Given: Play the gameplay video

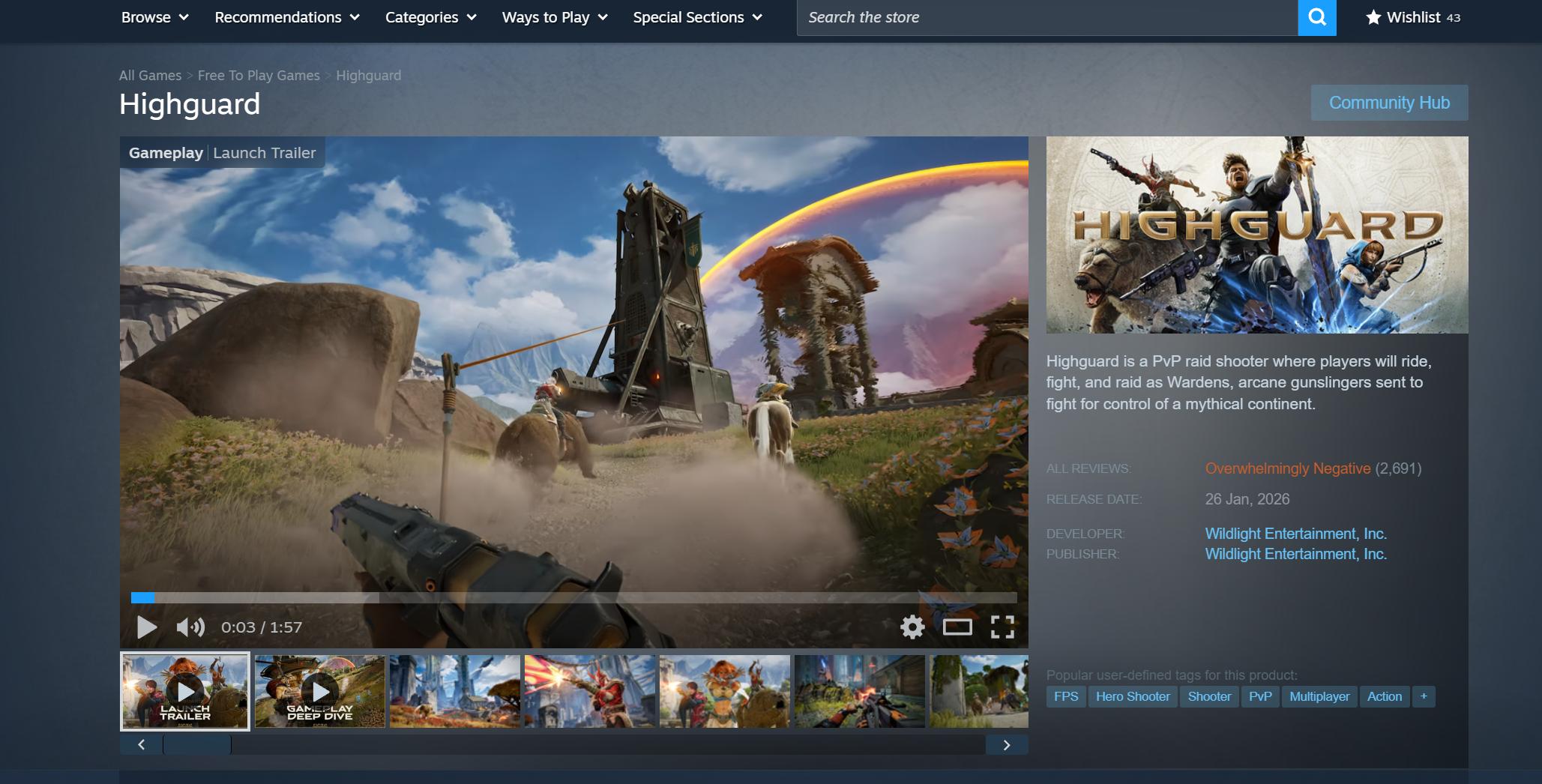Looking at the screenshot, I should point(147,627).
